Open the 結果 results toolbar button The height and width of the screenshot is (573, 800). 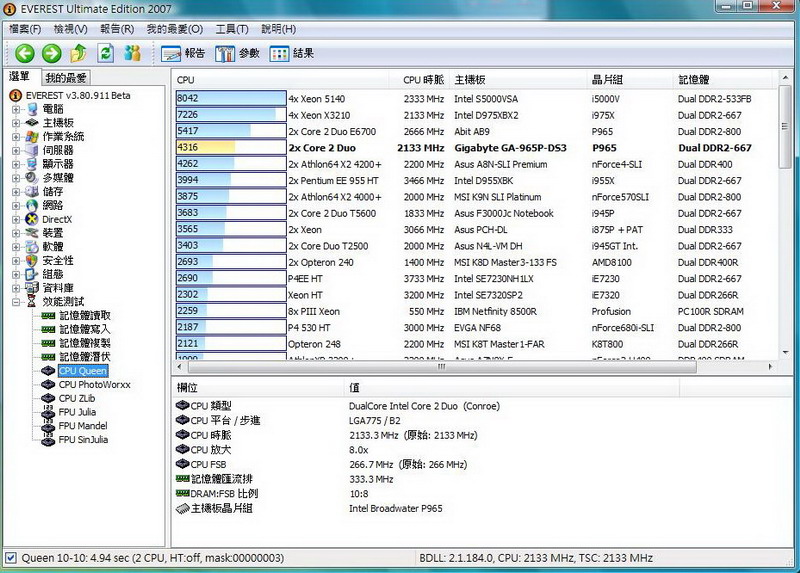pyautogui.click(x=292, y=54)
